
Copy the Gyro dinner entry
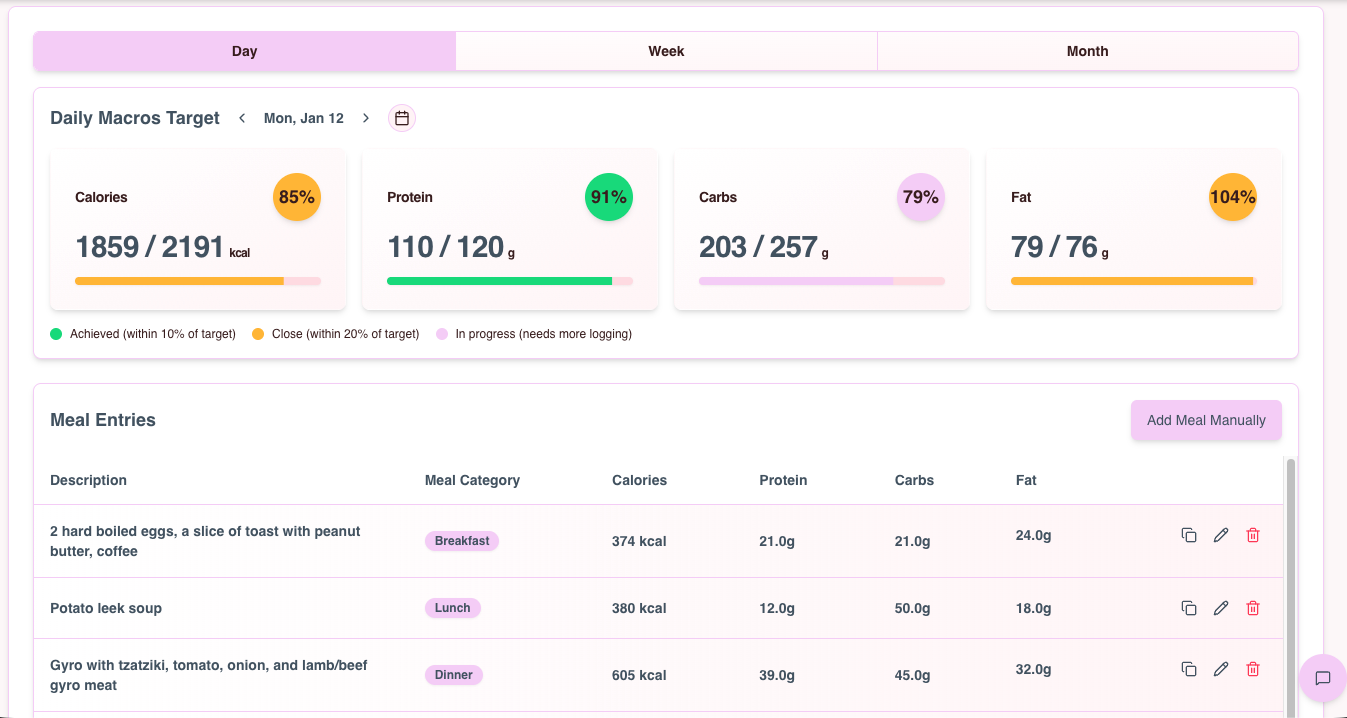tap(1189, 669)
